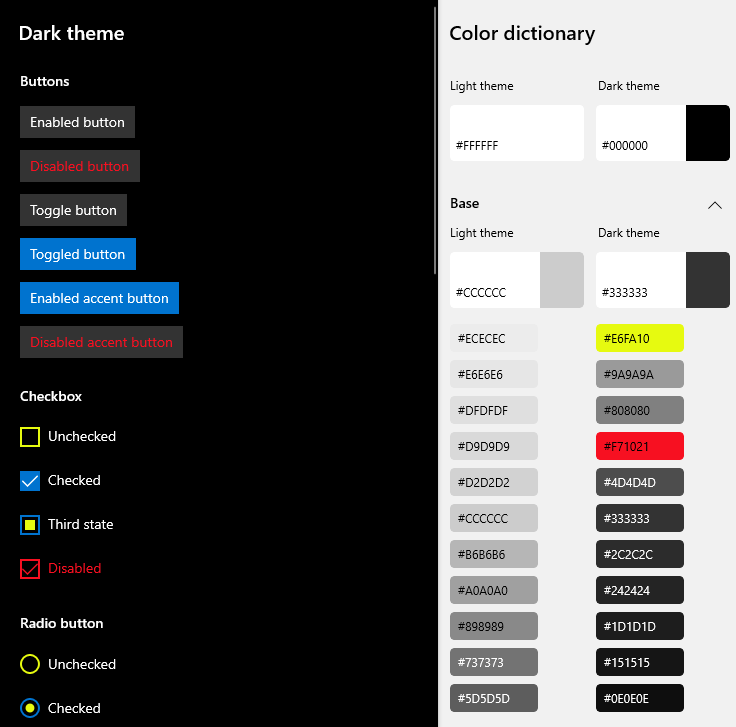Viewport: 736px width, 727px height.
Task: Select the Unchecked radio button
Action: tap(30, 665)
